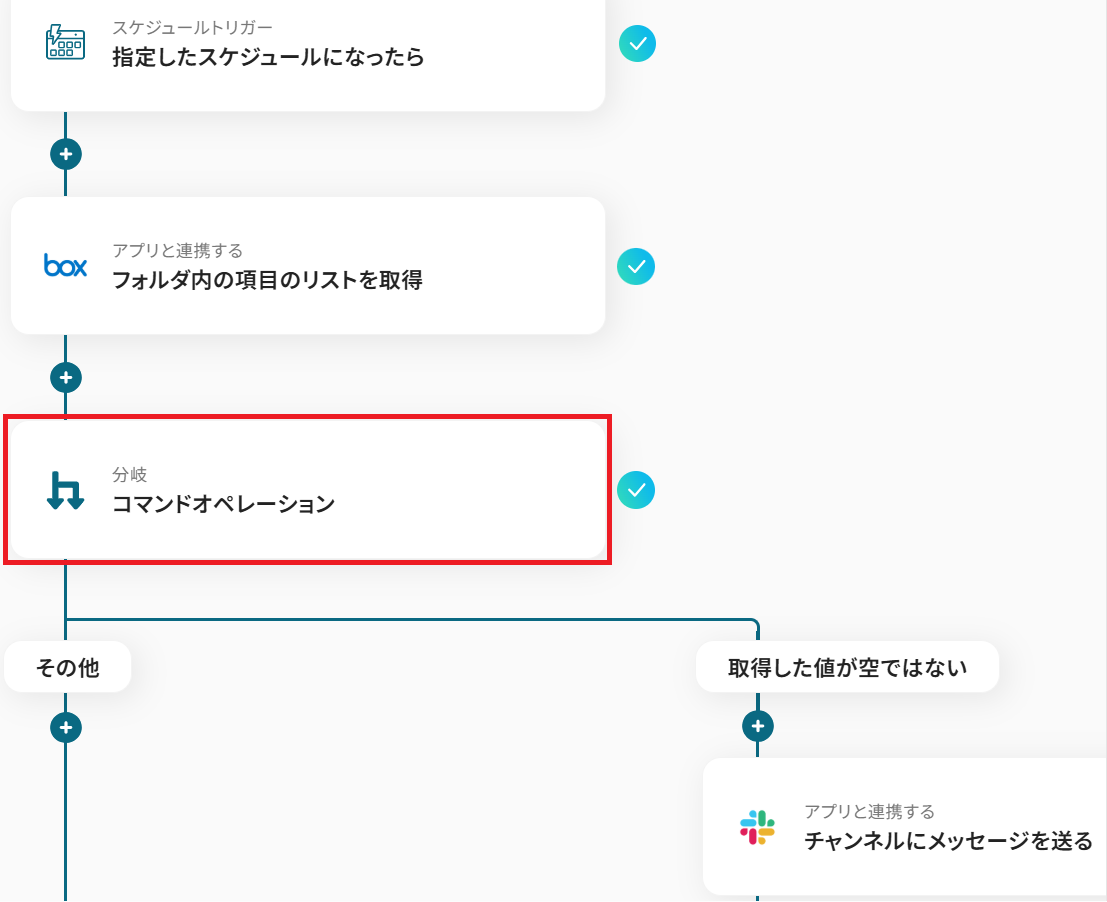Click the 分岐 subtitle text
This screenshot has width=1107, height=902.
(x=129, y=474)
